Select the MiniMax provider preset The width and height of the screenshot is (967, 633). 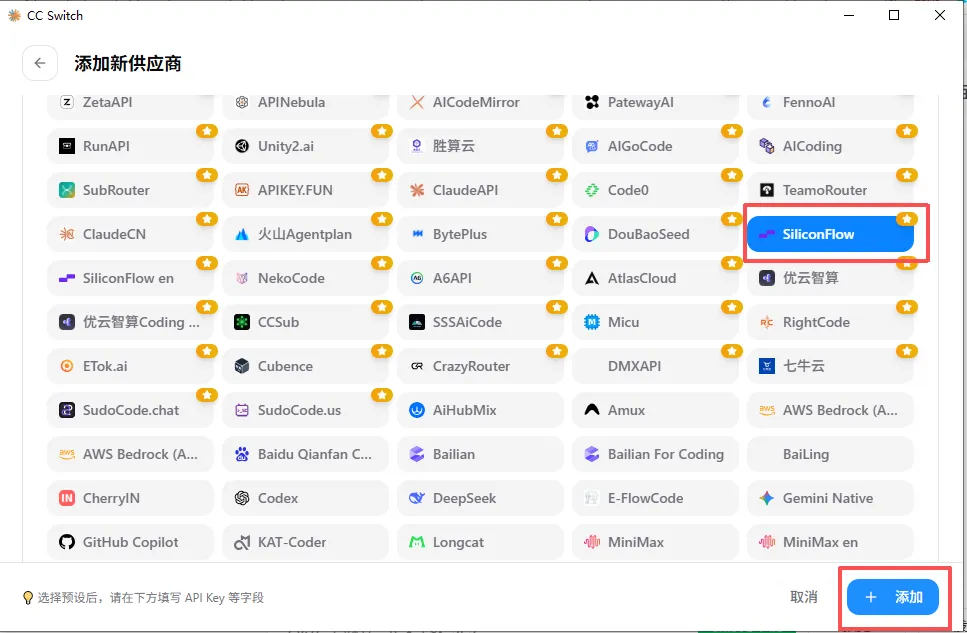pyautogui.click(x=655, y=542)
